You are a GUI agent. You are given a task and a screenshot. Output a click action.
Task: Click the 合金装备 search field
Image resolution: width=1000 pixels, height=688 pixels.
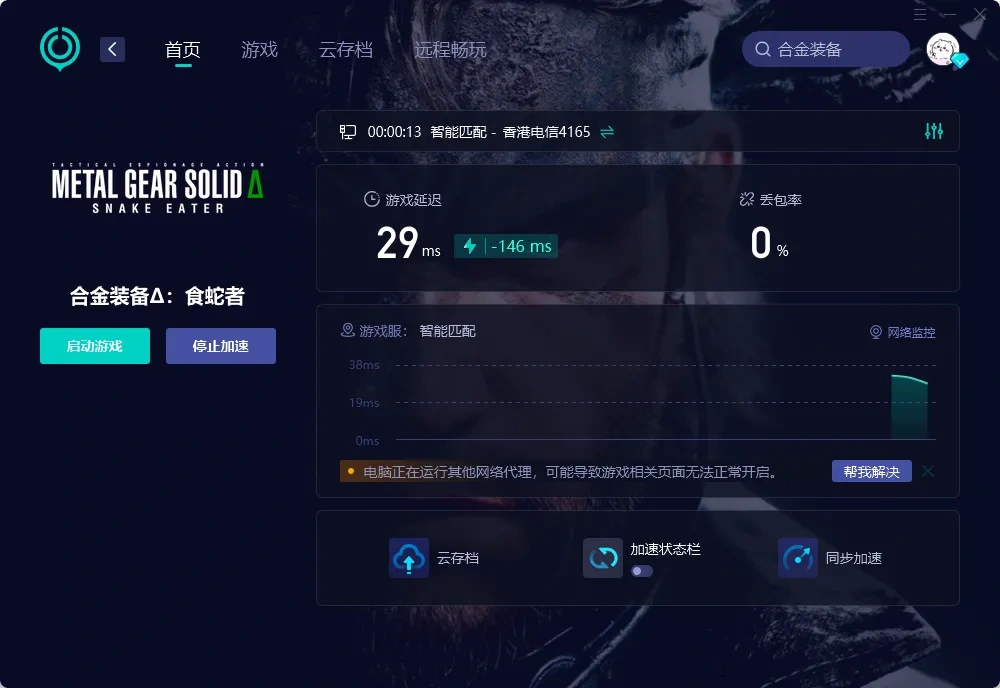click(826, 49)
